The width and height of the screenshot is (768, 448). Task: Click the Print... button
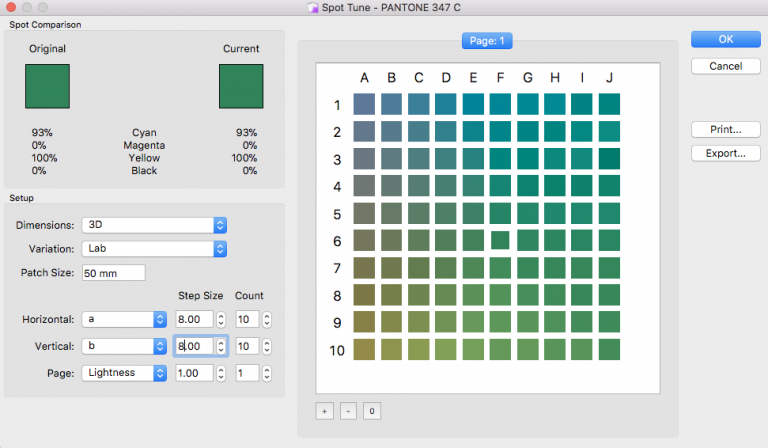725,129
